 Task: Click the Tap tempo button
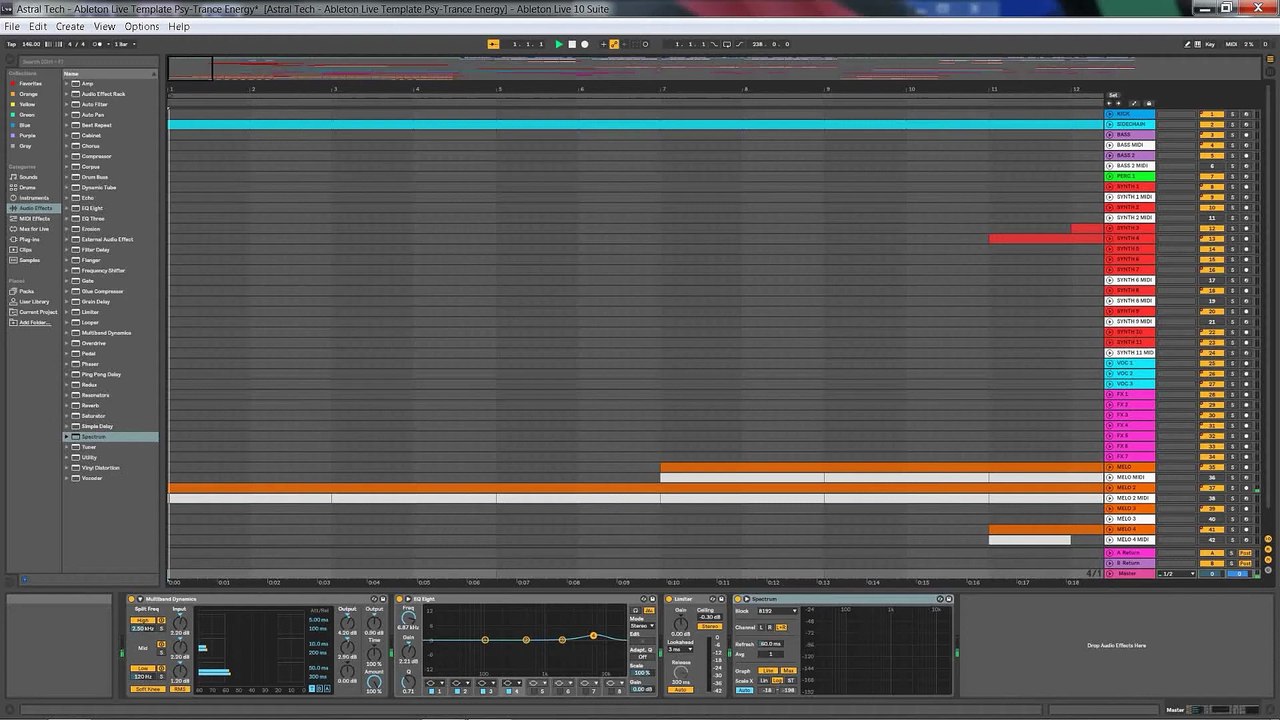[x=11, y=44]
